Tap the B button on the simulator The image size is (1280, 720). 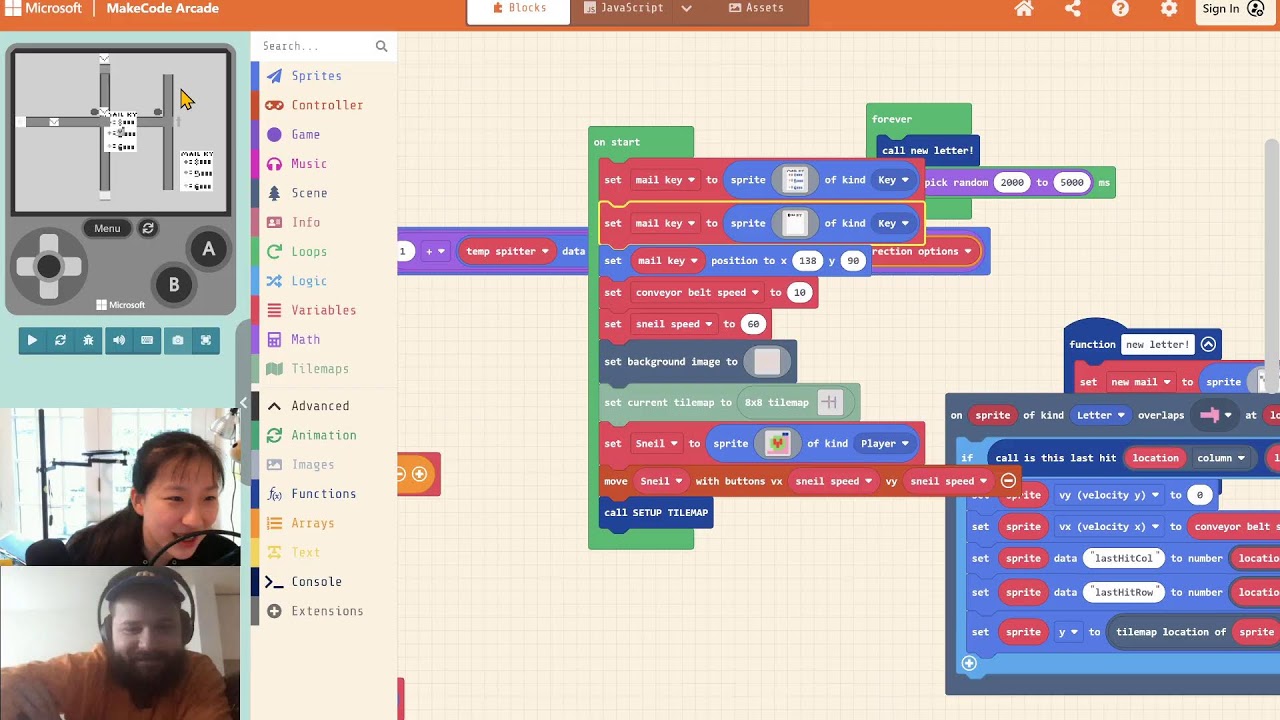click(173, 285)
